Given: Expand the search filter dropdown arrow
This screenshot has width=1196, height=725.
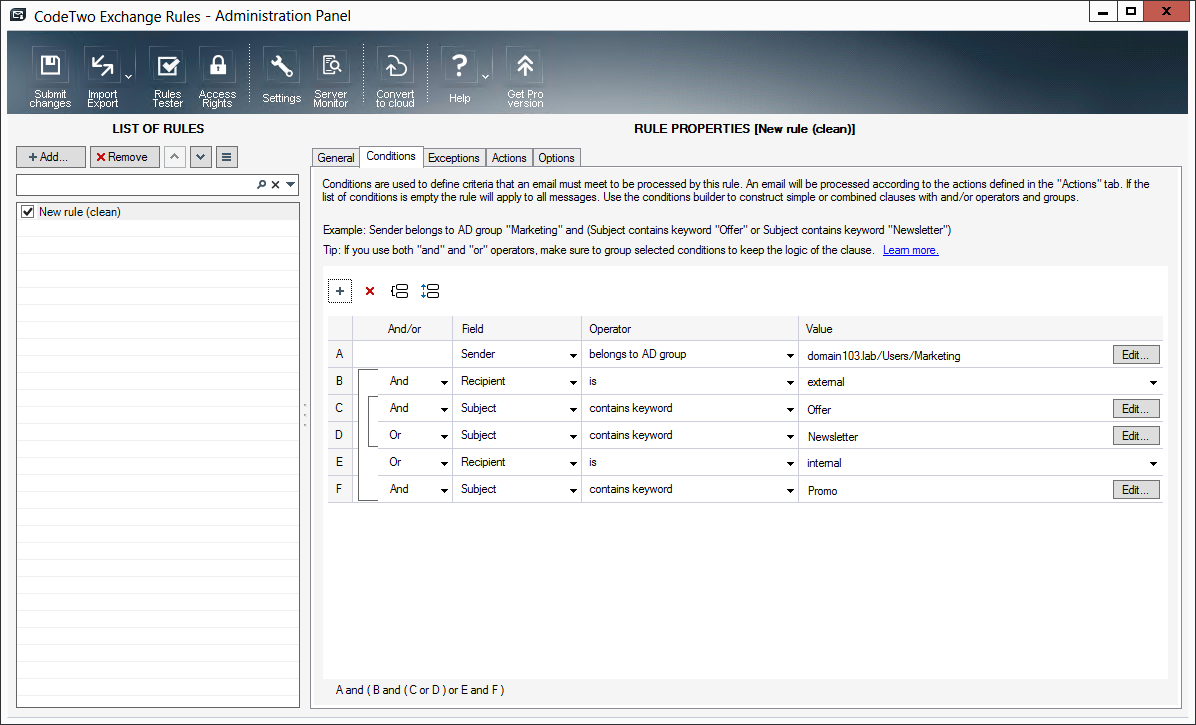Looking at the screenshot, I should pyautogui.click(x=291, y=184).
